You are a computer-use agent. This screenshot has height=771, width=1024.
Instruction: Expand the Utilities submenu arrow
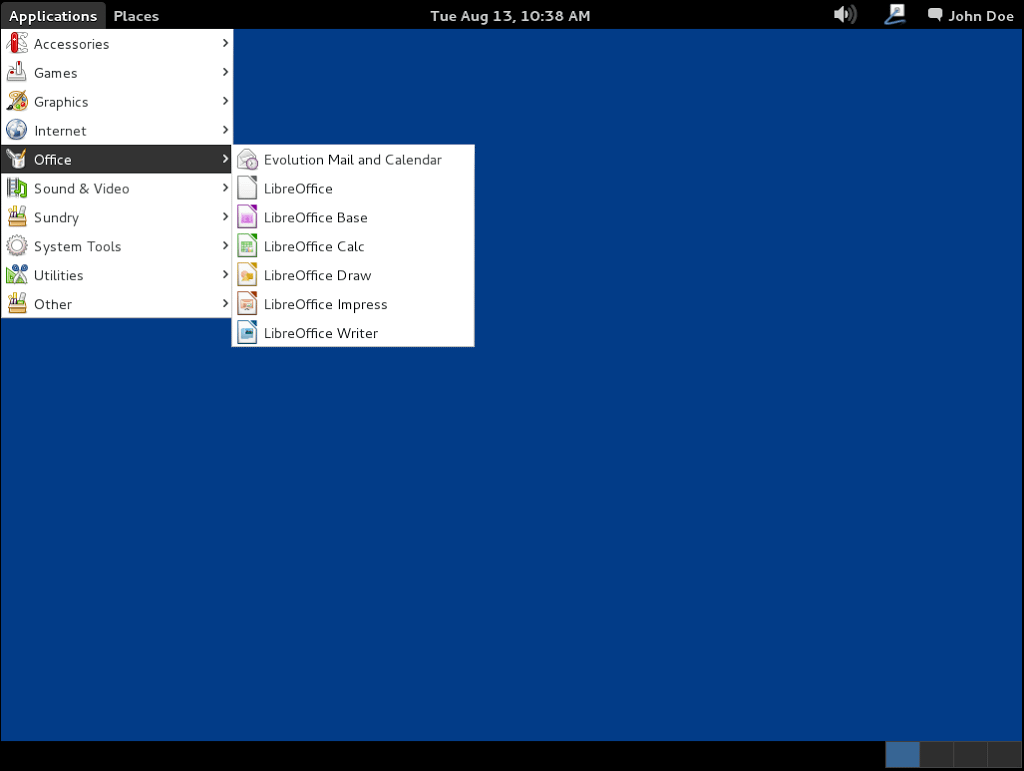[x=225, y=274]
